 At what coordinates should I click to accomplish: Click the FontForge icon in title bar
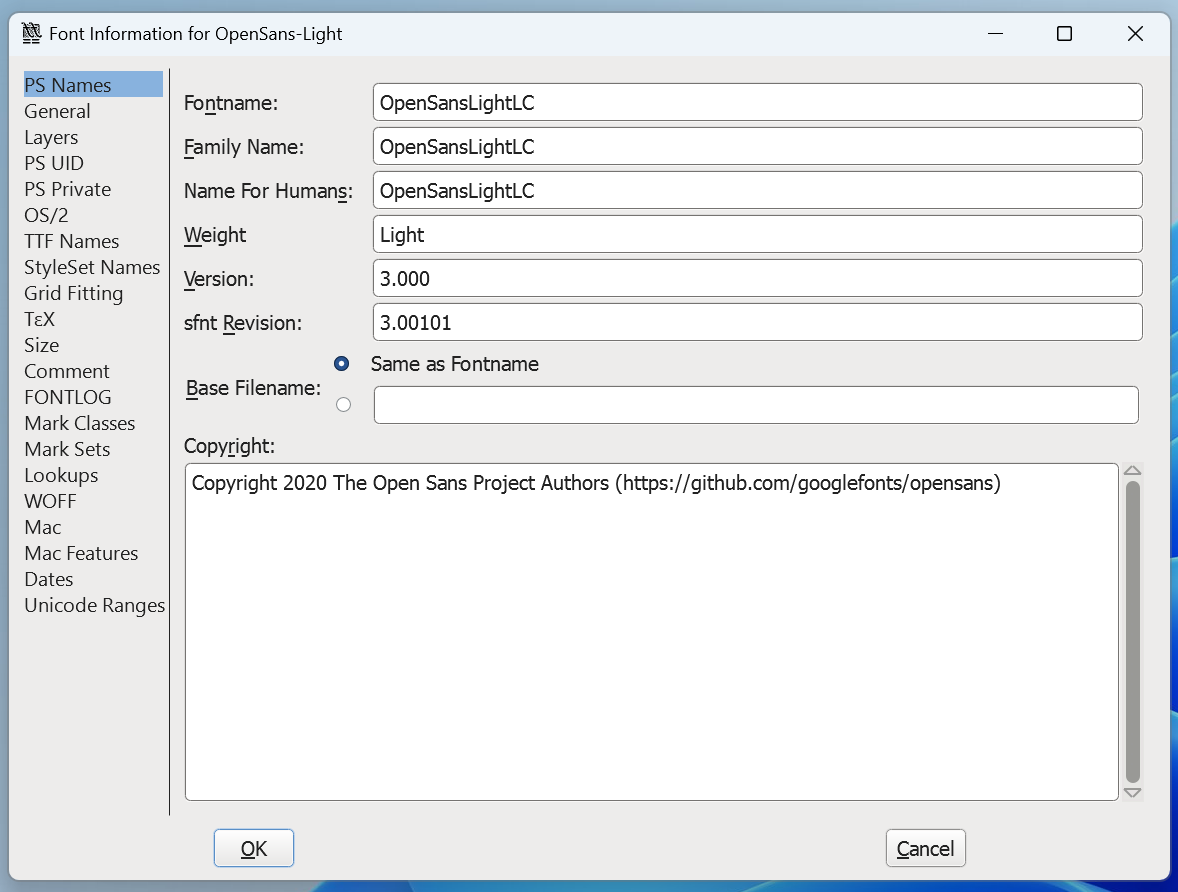(x=31, y=34)
